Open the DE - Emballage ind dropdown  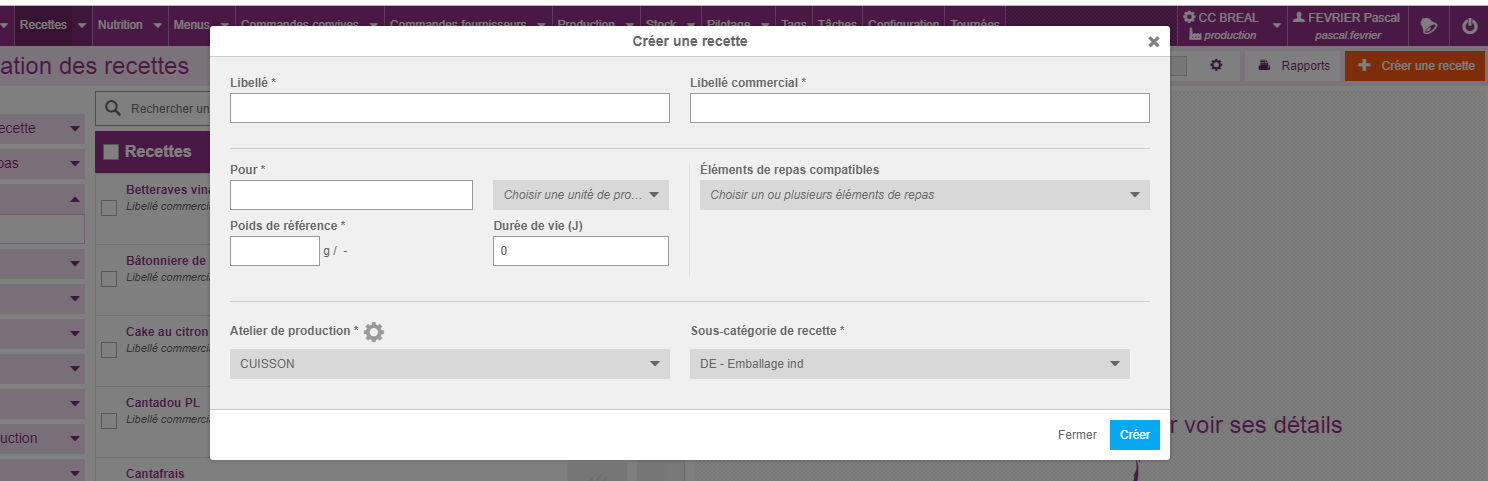[x=909, y=364]
